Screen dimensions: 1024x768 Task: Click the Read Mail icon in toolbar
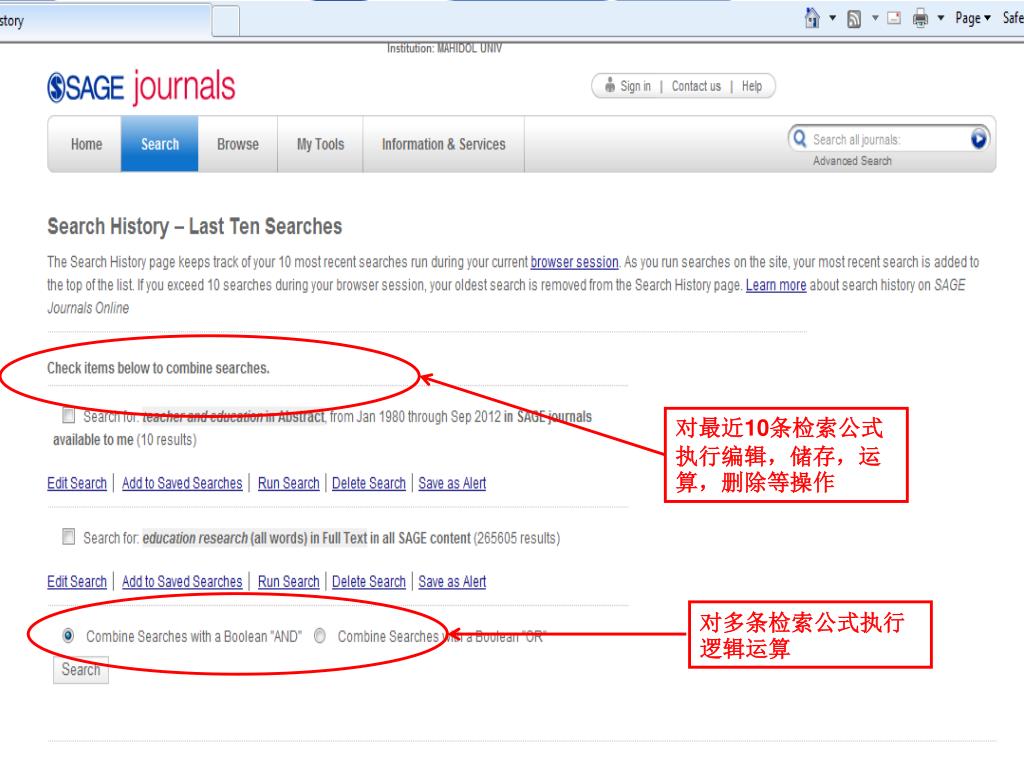(894, 18)
